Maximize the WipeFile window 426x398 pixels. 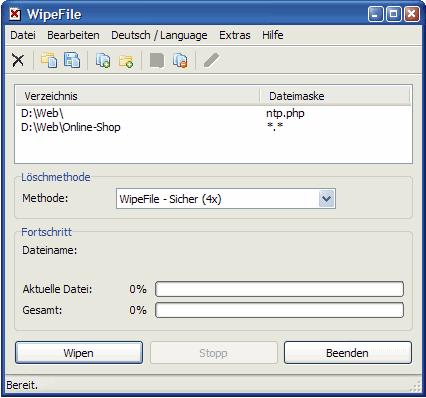click(394, 14)
